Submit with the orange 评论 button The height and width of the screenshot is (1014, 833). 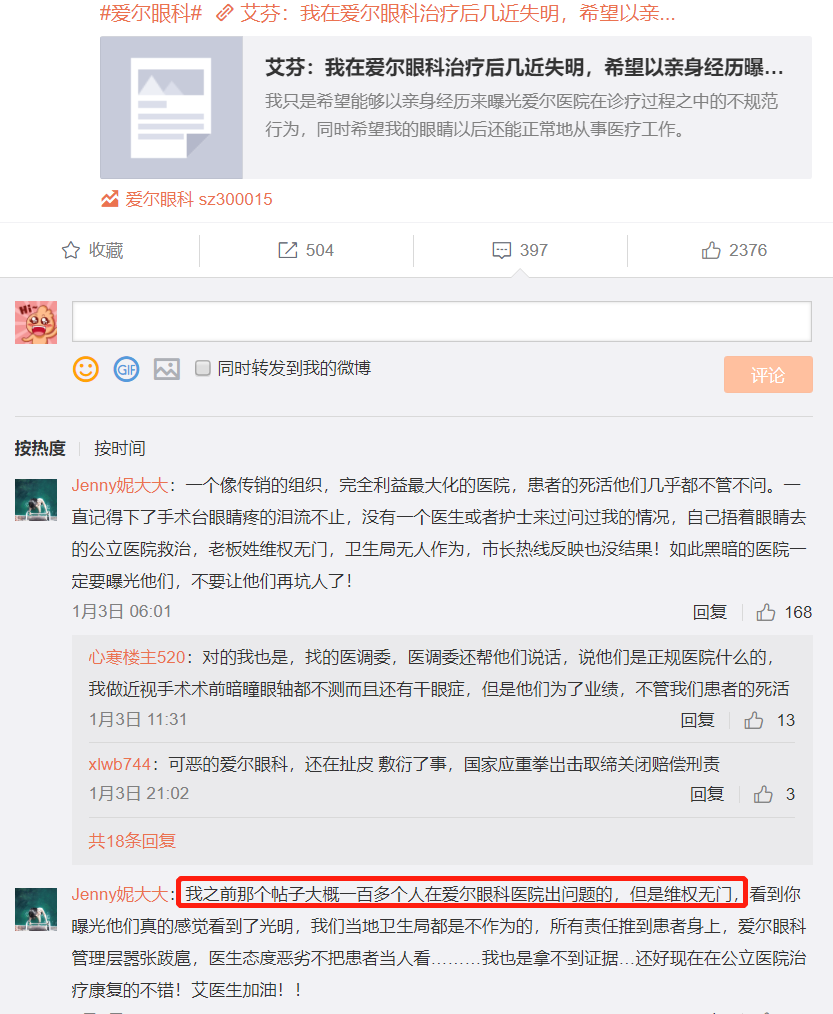(x=768, y=374)
